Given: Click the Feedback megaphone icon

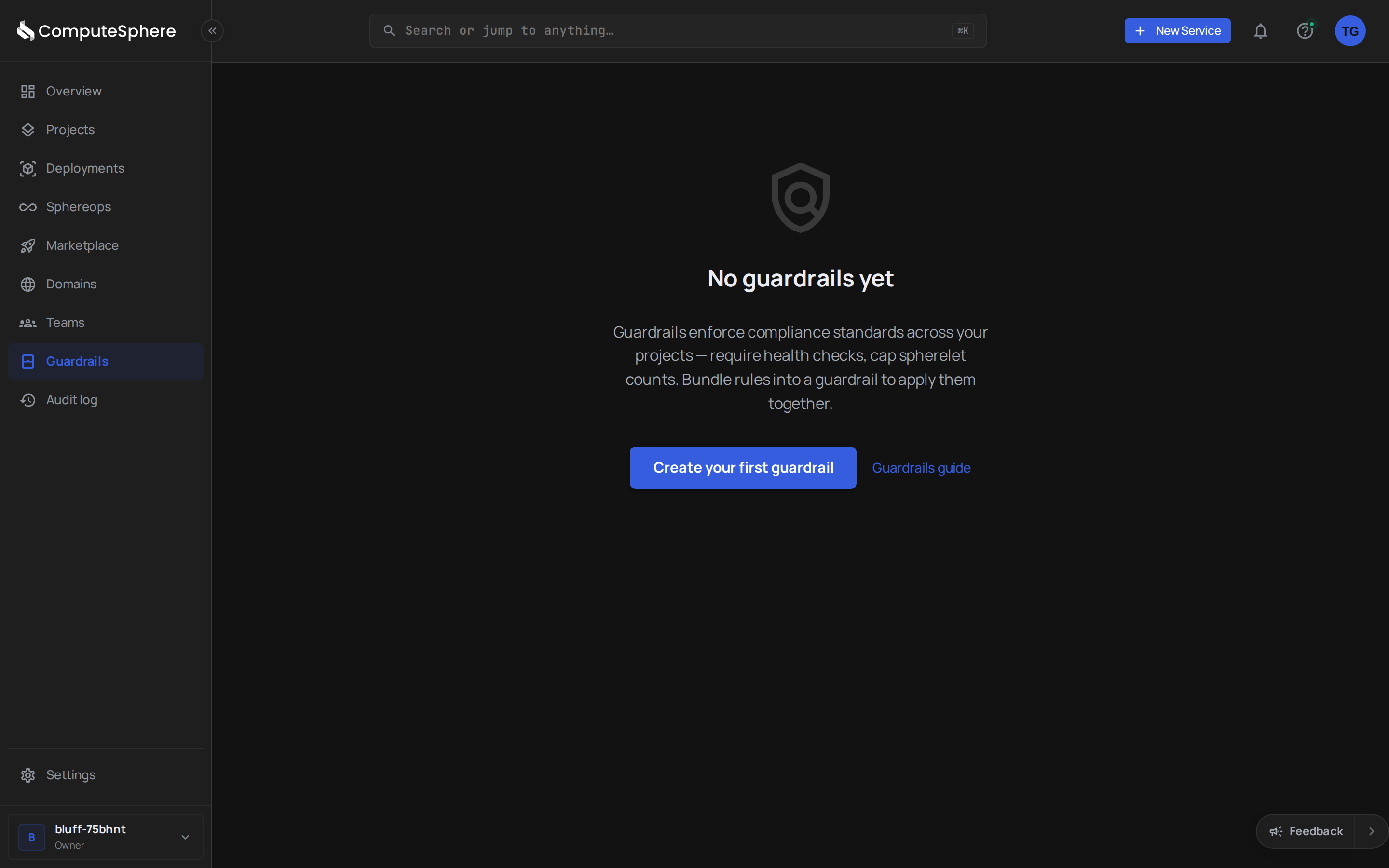Looking at the screenshot, I should pos(1275,831).
